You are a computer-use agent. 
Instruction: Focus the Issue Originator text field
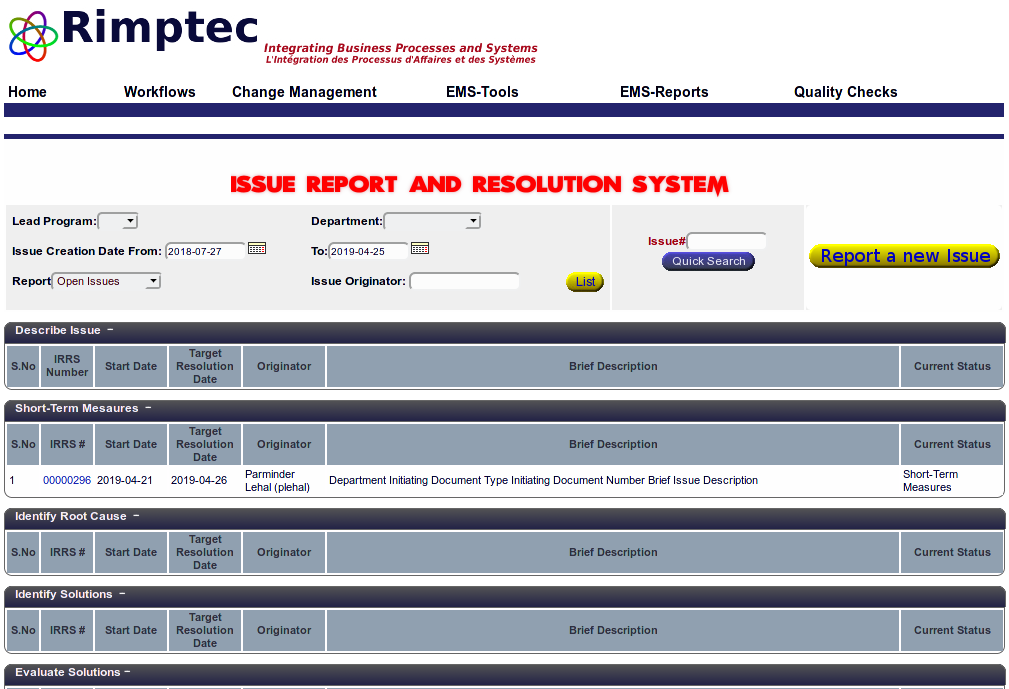pyautogui.click(x=464, y=281)
